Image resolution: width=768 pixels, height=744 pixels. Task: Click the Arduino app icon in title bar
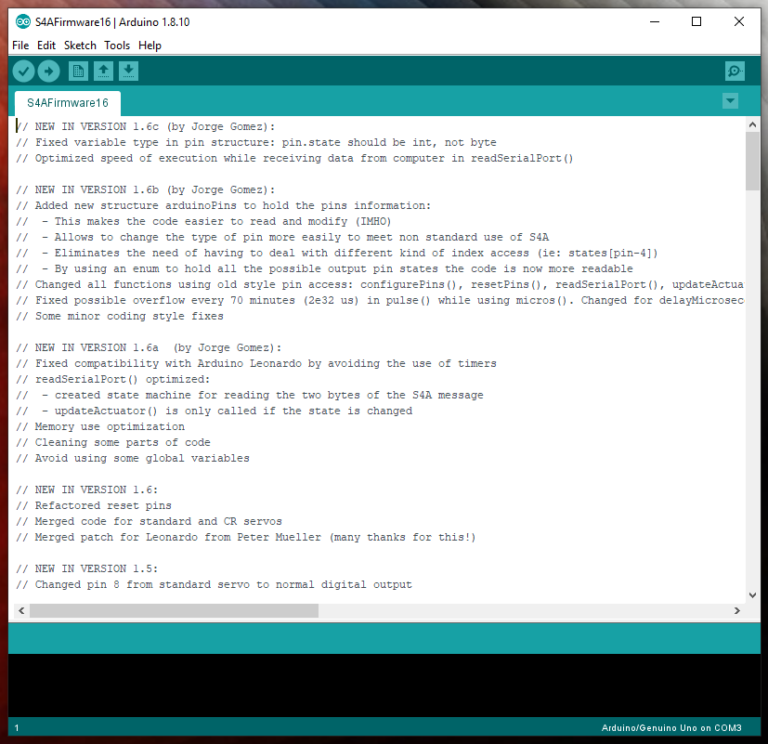pos(21,21)
